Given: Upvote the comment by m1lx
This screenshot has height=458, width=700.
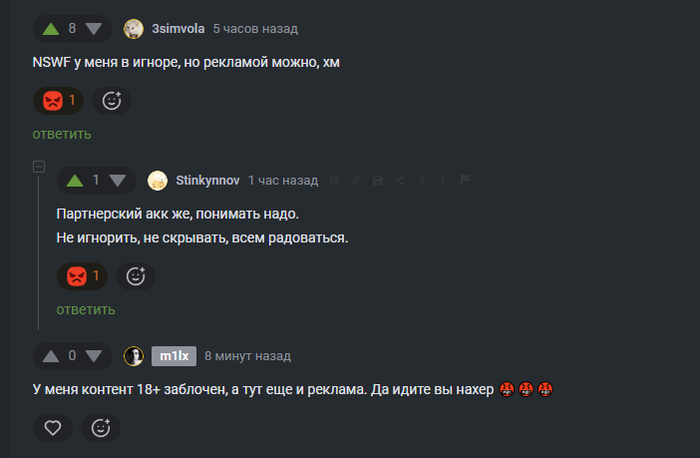Looking at the screenshot, I should coord(51,356).
